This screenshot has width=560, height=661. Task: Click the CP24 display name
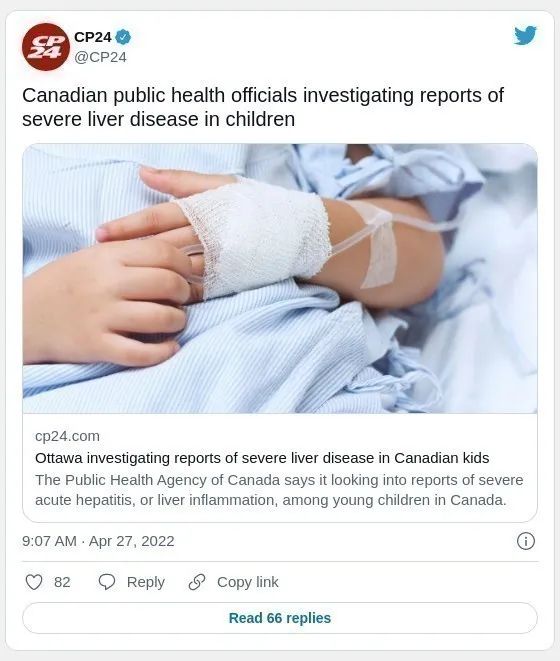pyautogui.click(x=93, y=37)
